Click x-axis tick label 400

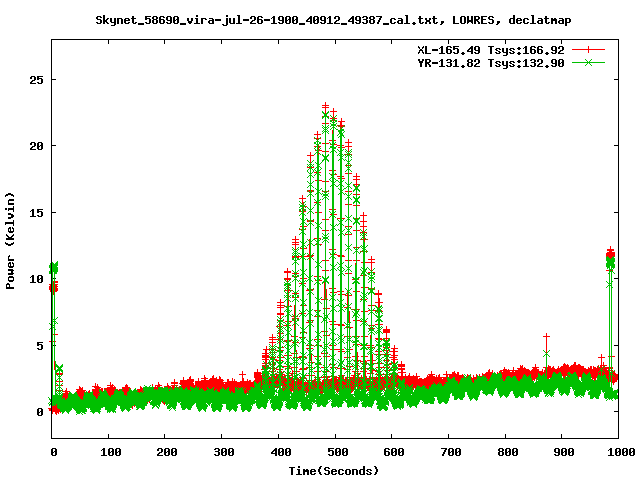281,452
